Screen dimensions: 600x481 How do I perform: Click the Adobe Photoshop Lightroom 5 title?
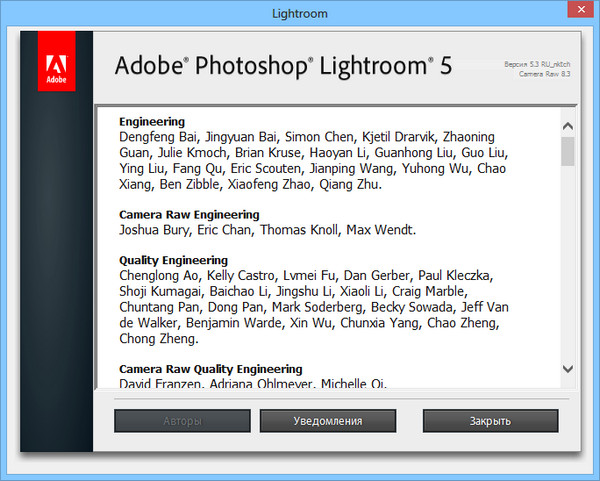pos(283,65)
